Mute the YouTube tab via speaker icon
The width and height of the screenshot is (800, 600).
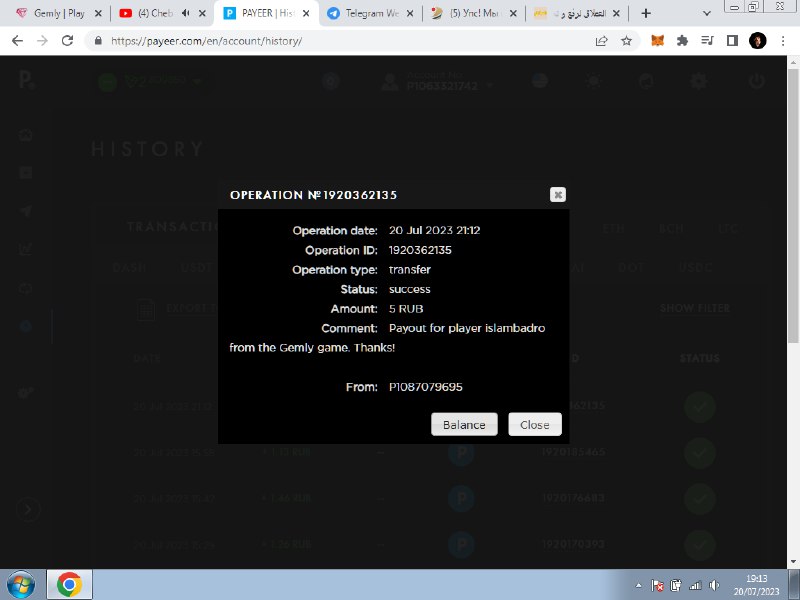(185, 14)
